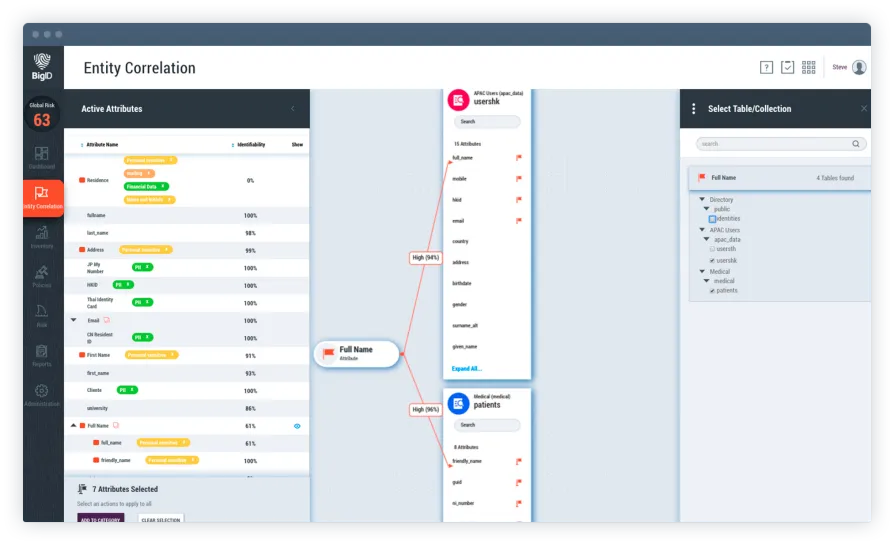
Task: Uncheck the usershk table checkbox
Action: point(712,260)
